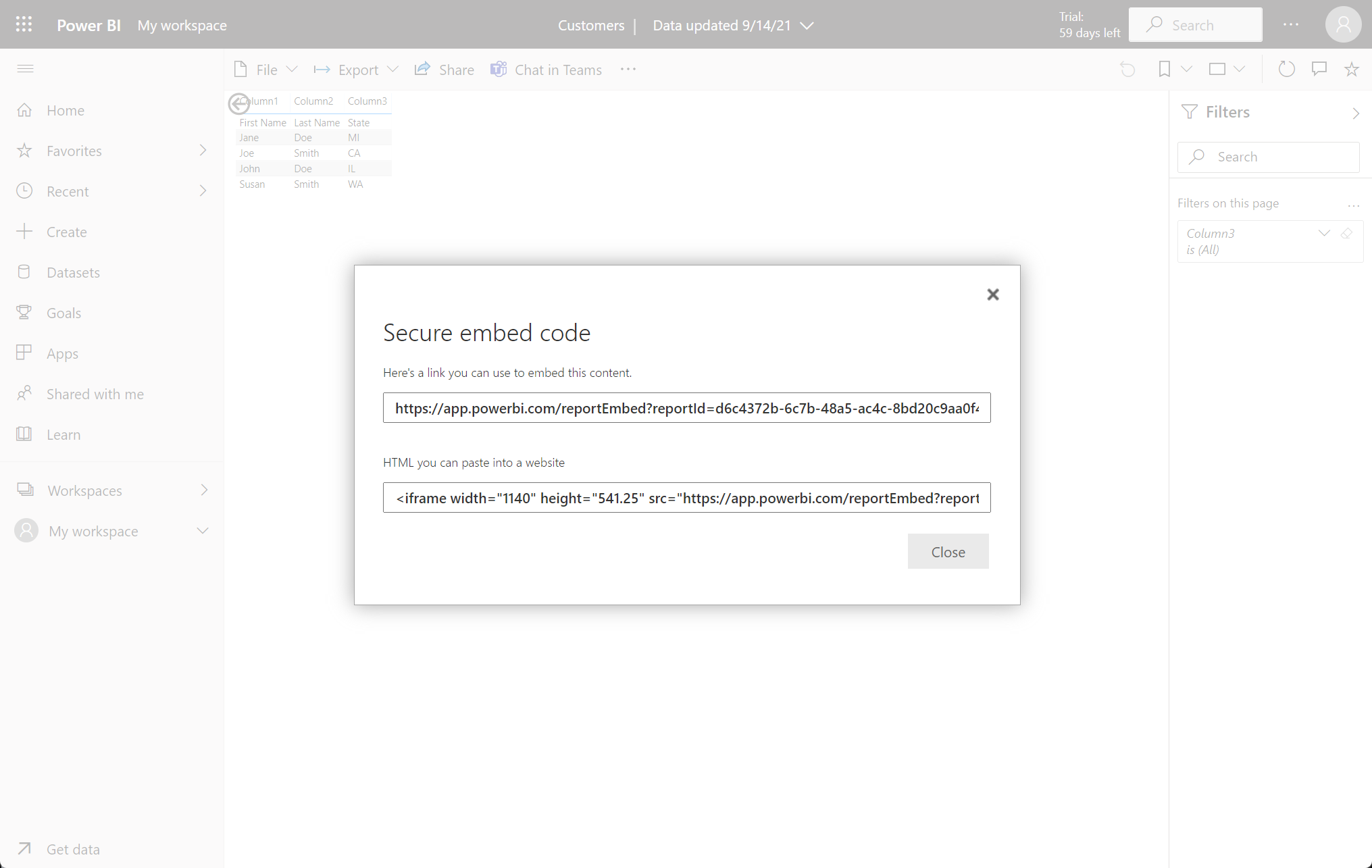
Task: Click the reset to default undo icon
Action: point(1127,70)
